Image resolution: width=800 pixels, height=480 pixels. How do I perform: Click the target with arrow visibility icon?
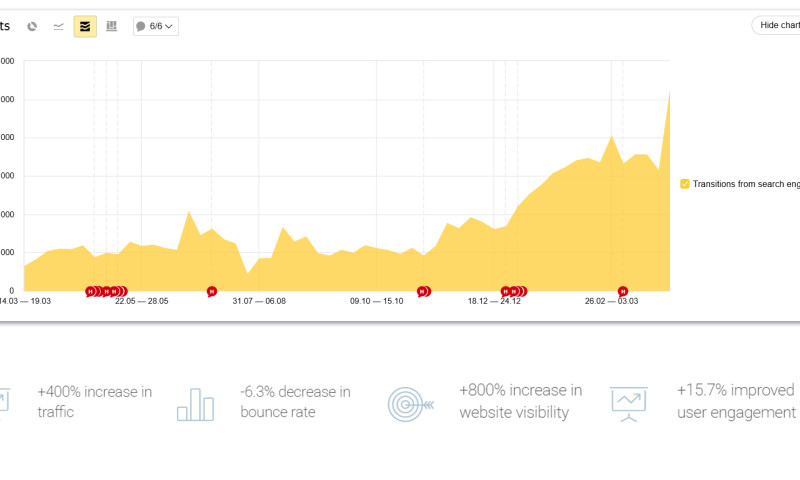[410, 403]
